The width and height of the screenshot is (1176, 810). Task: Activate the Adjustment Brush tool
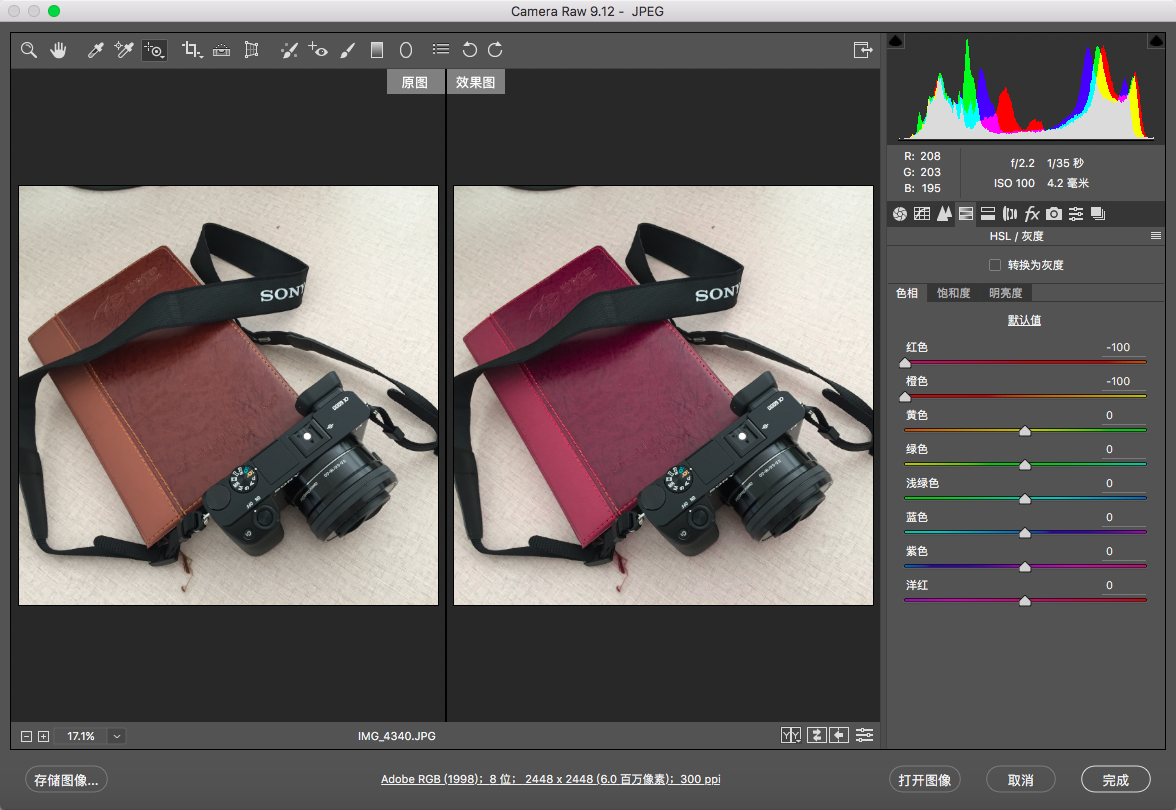[347, 50]
